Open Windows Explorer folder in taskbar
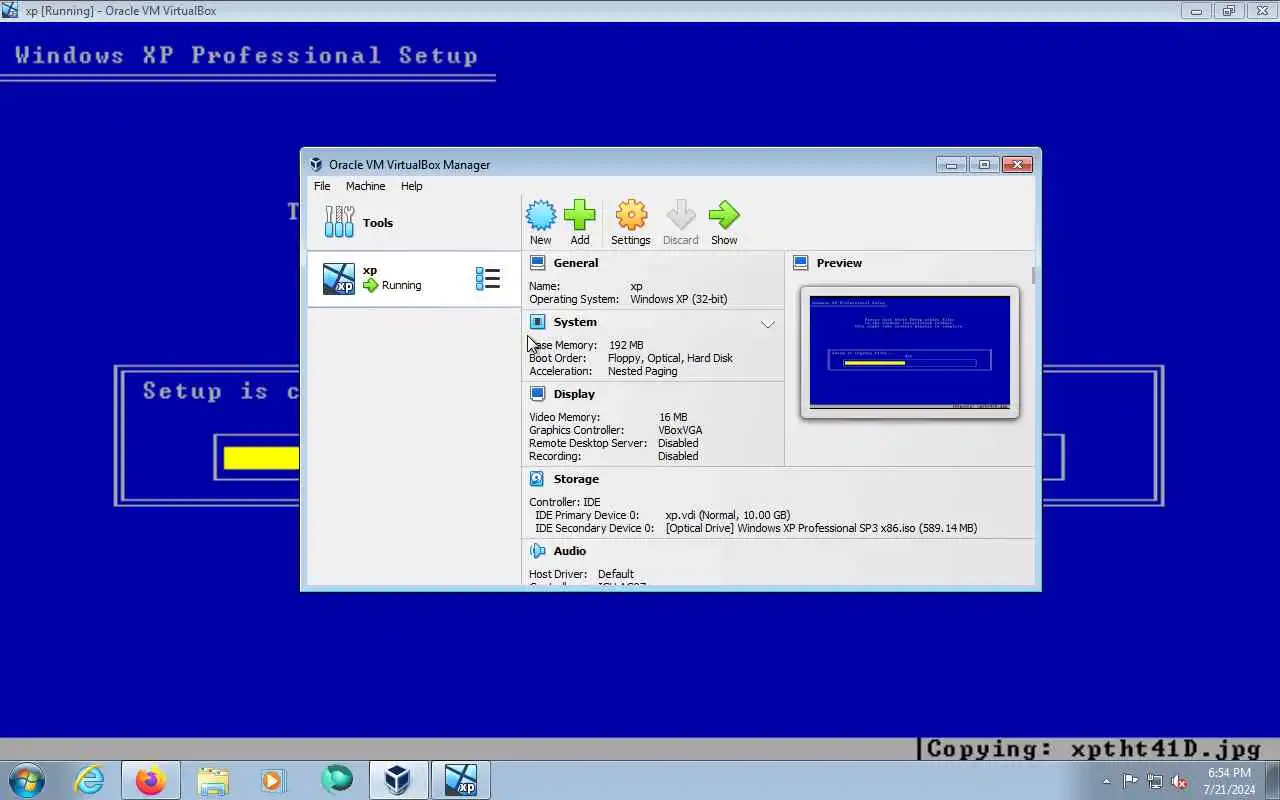 (x=213, y=780)
